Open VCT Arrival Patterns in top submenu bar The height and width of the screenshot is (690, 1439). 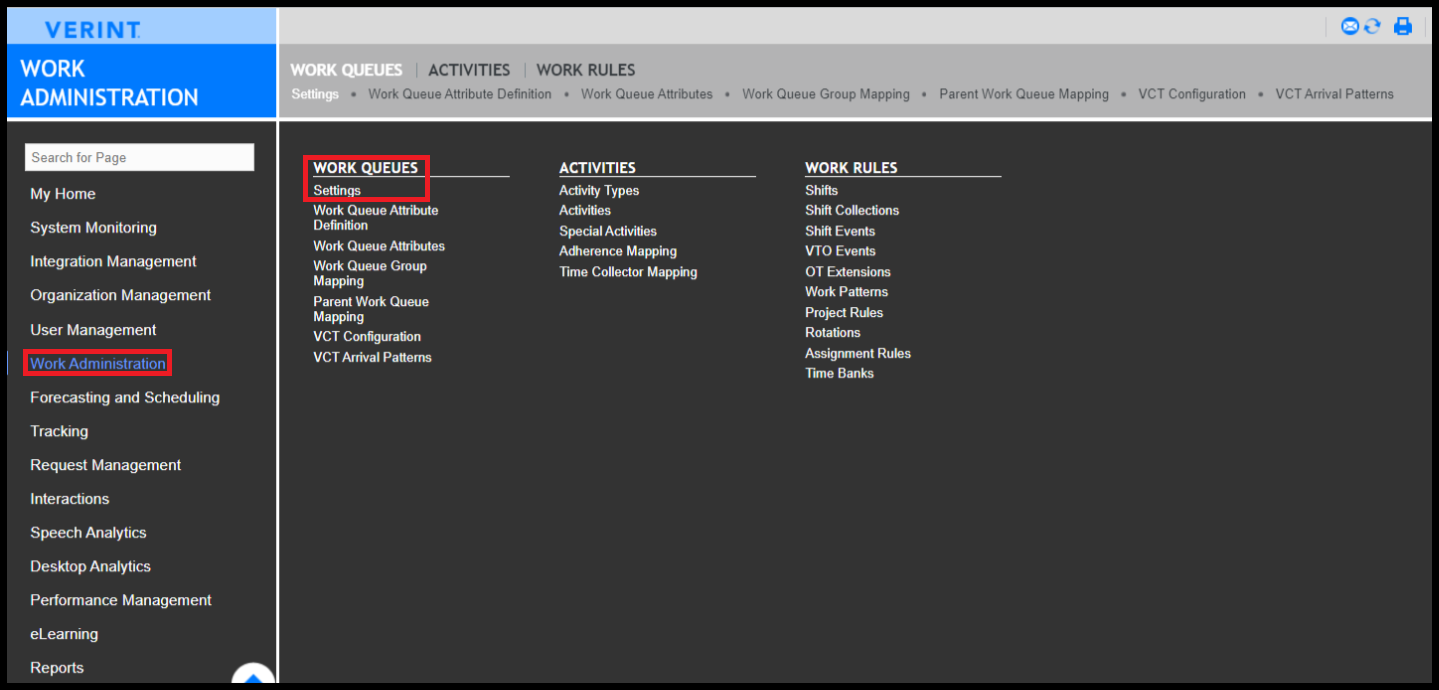(x=1334, y=94)
